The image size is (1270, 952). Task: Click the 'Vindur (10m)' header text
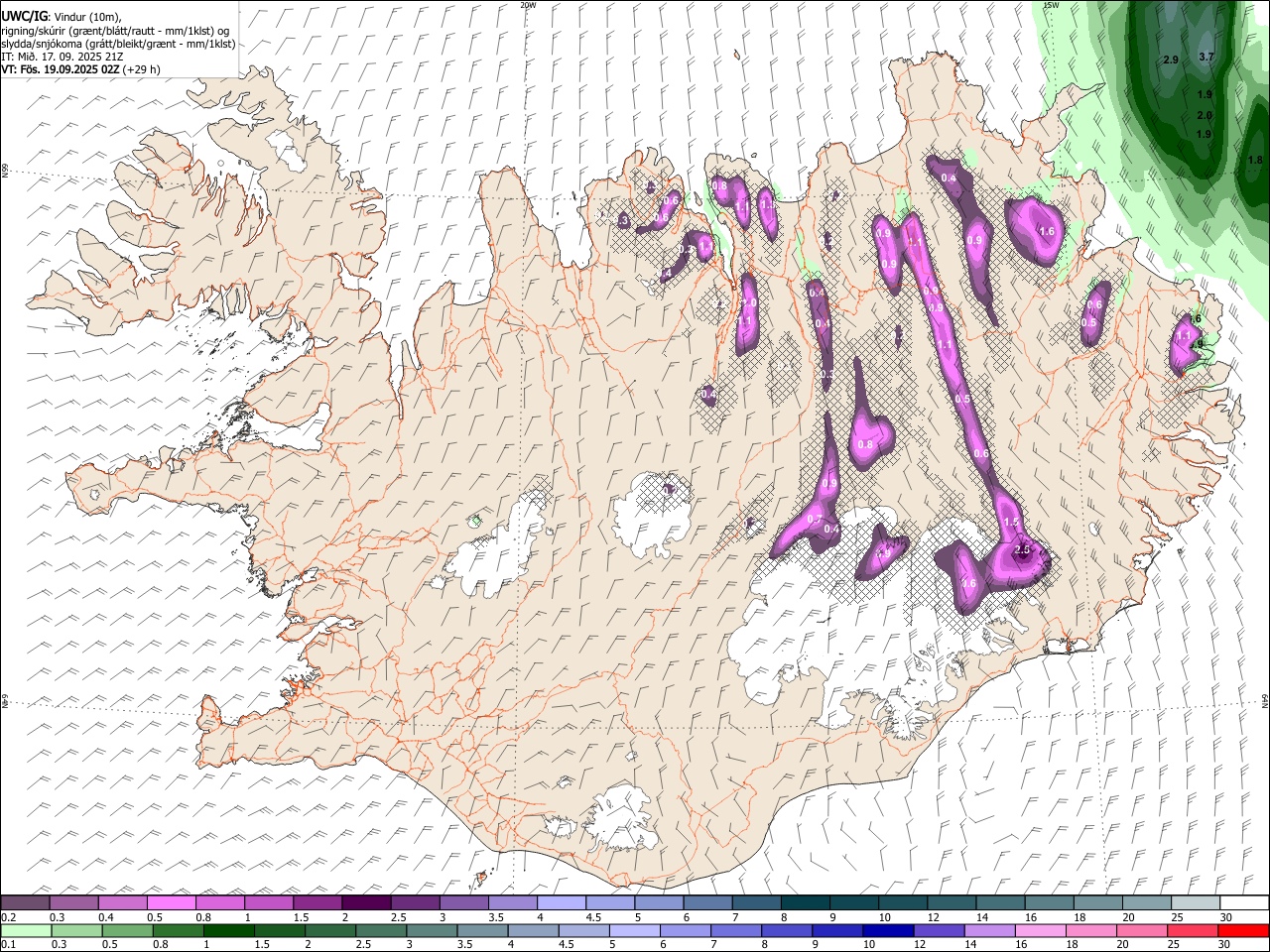[86, 17]
